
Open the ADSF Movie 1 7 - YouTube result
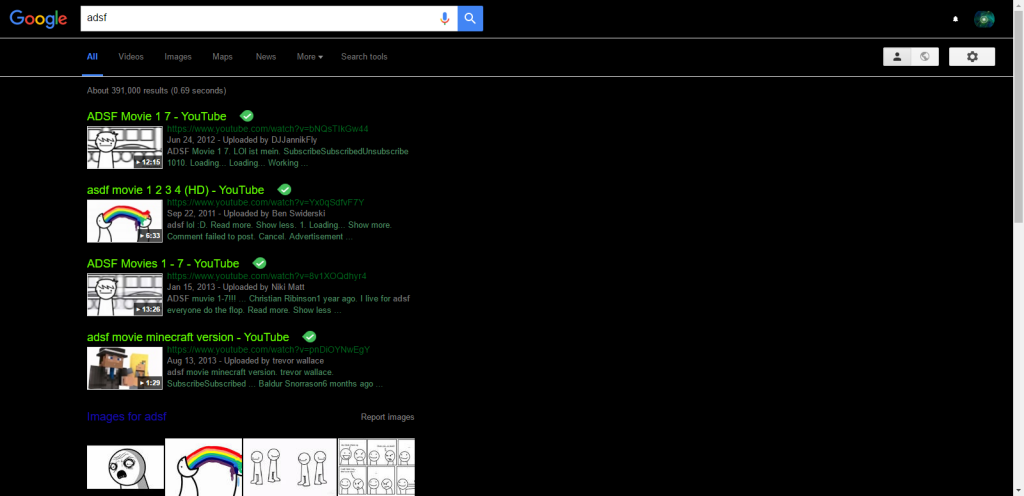coord(156,116)
